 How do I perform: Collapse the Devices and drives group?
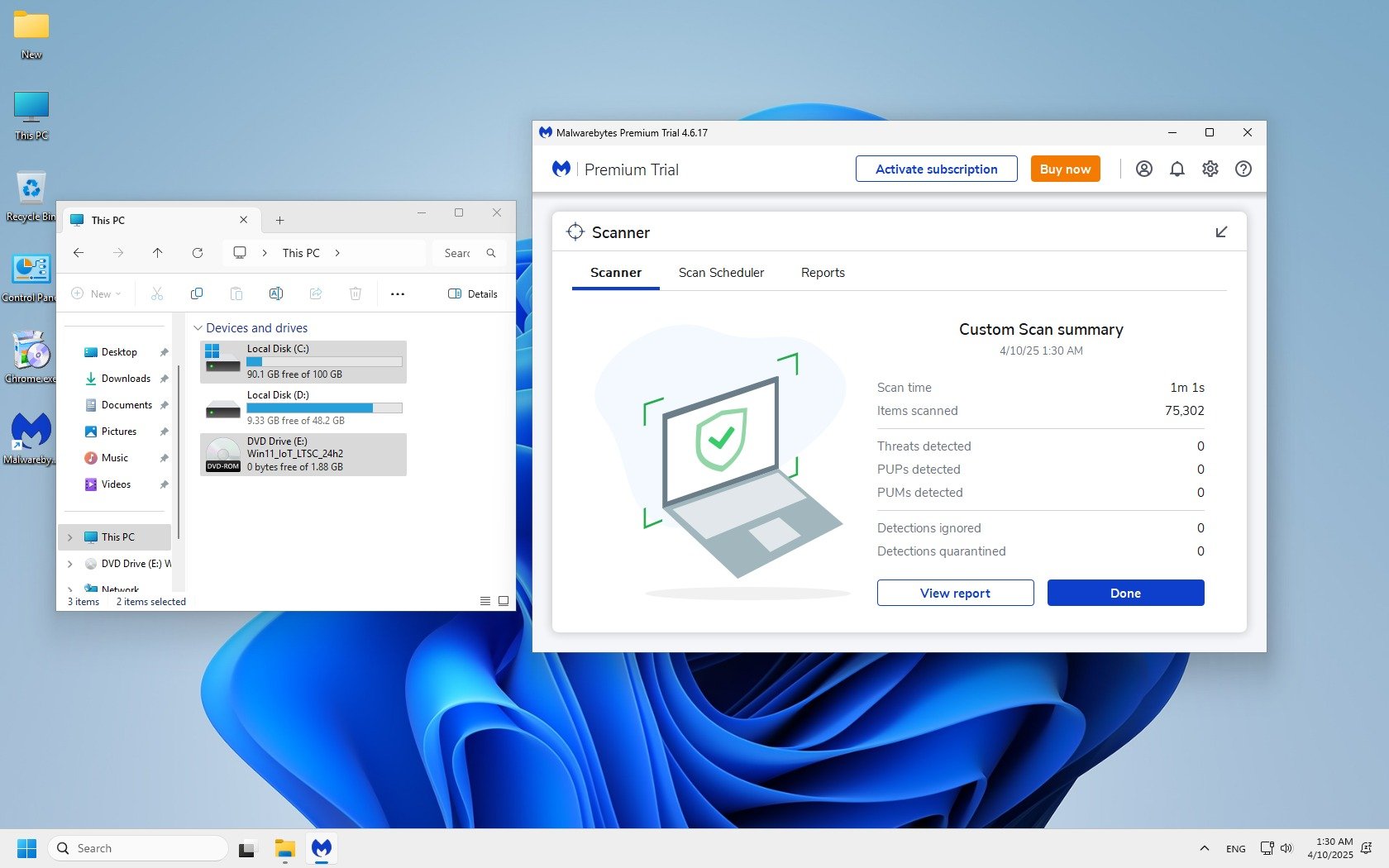198,328
